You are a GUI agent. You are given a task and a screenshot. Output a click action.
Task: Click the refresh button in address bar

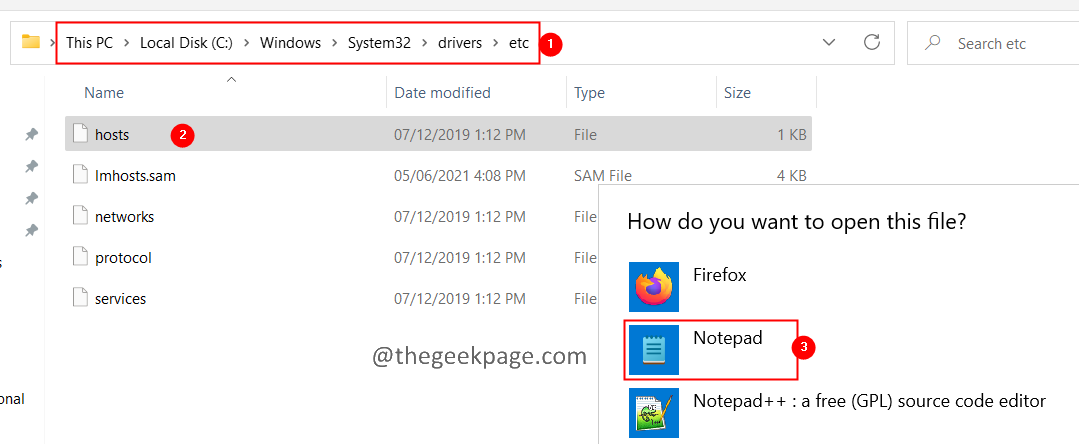pyautogui.click(x=872, y=43)
